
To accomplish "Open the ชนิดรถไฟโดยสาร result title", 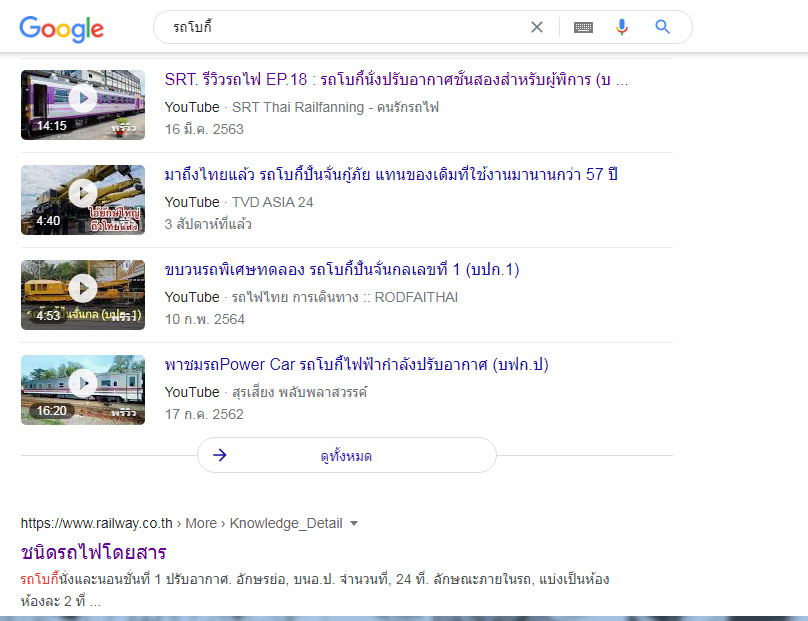I will [x=93, y=553].
